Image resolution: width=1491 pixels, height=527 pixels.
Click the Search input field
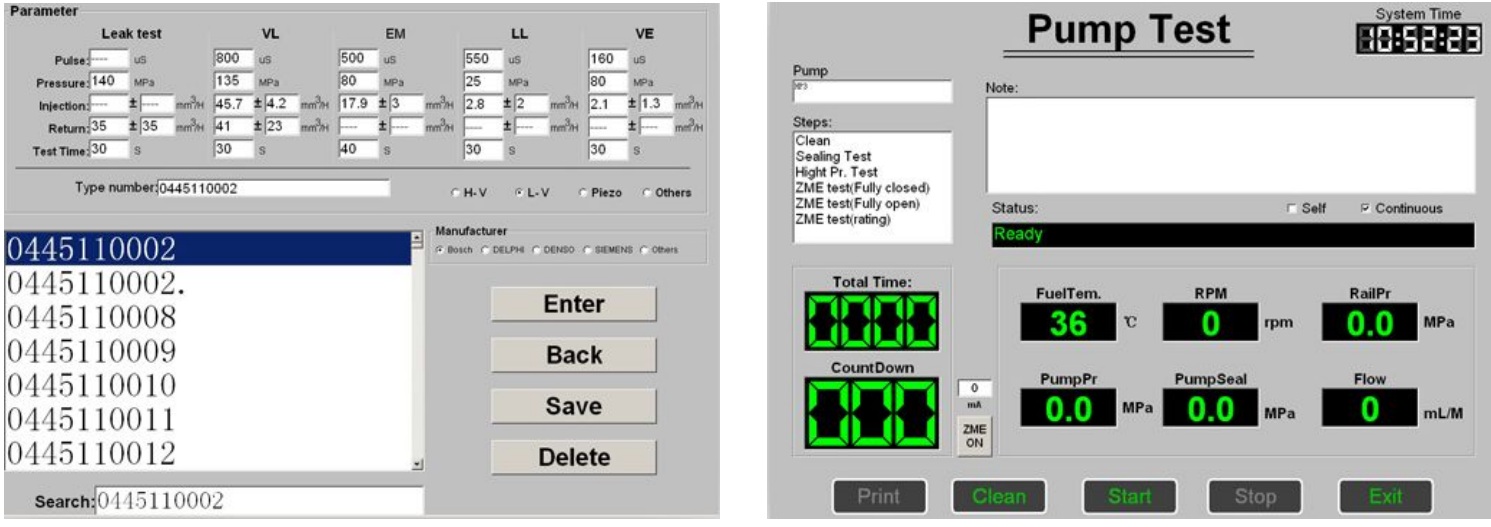point(258,501)
